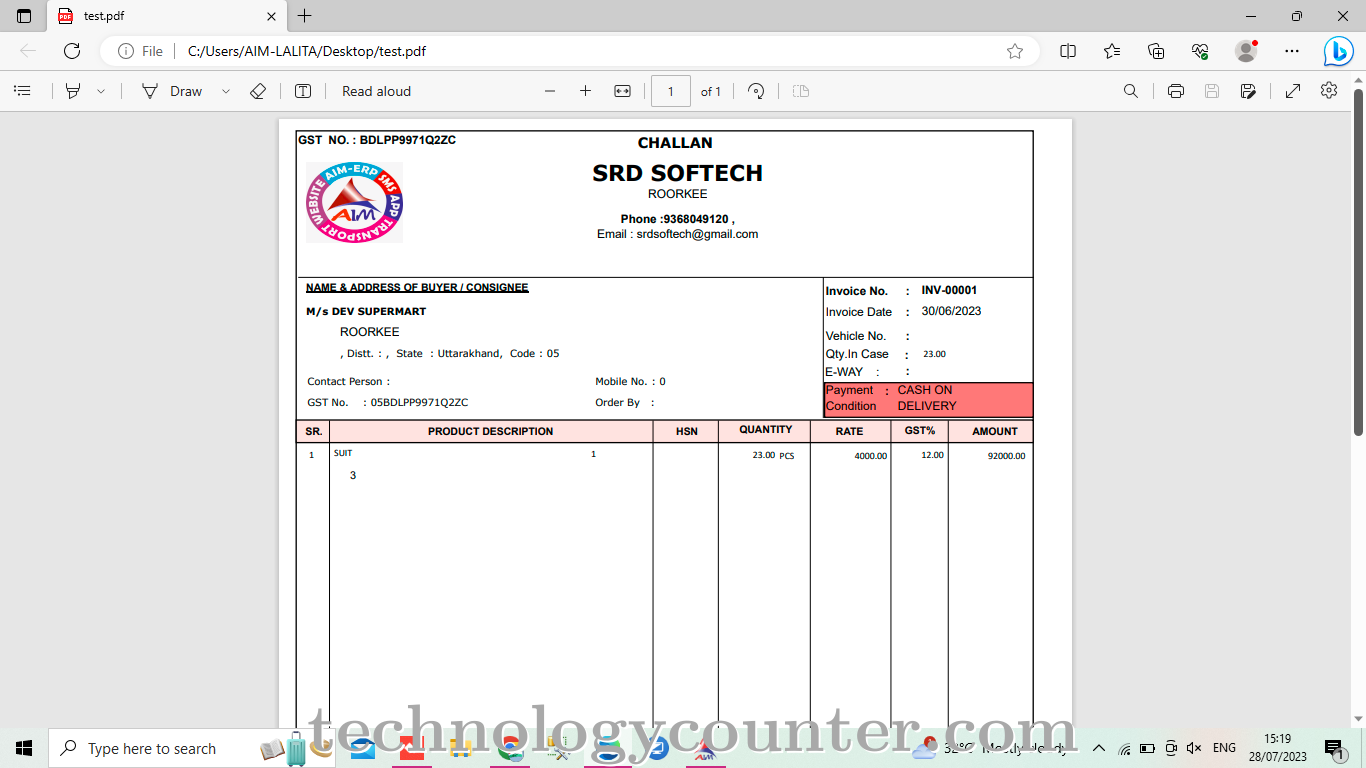Image resolution: width=1366 pixels, height=768 pixels.
Task: Show hidden system tray icons
Action: pos(1098,748)
